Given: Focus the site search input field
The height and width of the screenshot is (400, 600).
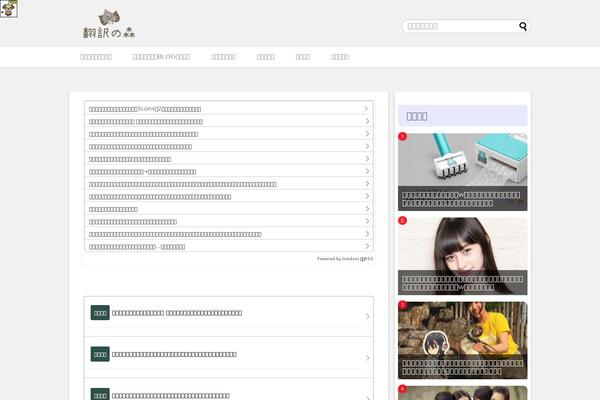Looking at the screenshot, I should [460, 26].
